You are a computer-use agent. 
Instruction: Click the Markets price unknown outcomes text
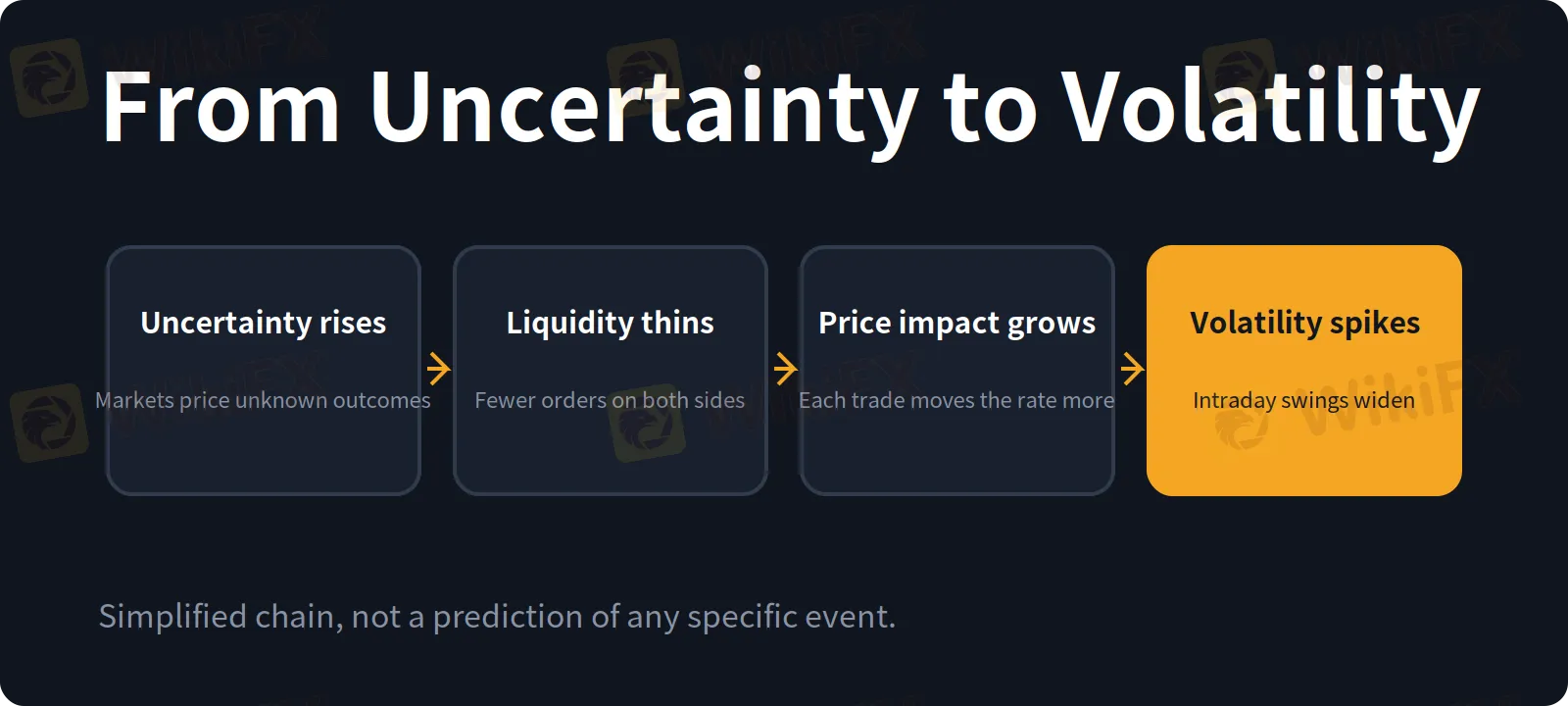point(263,400)
